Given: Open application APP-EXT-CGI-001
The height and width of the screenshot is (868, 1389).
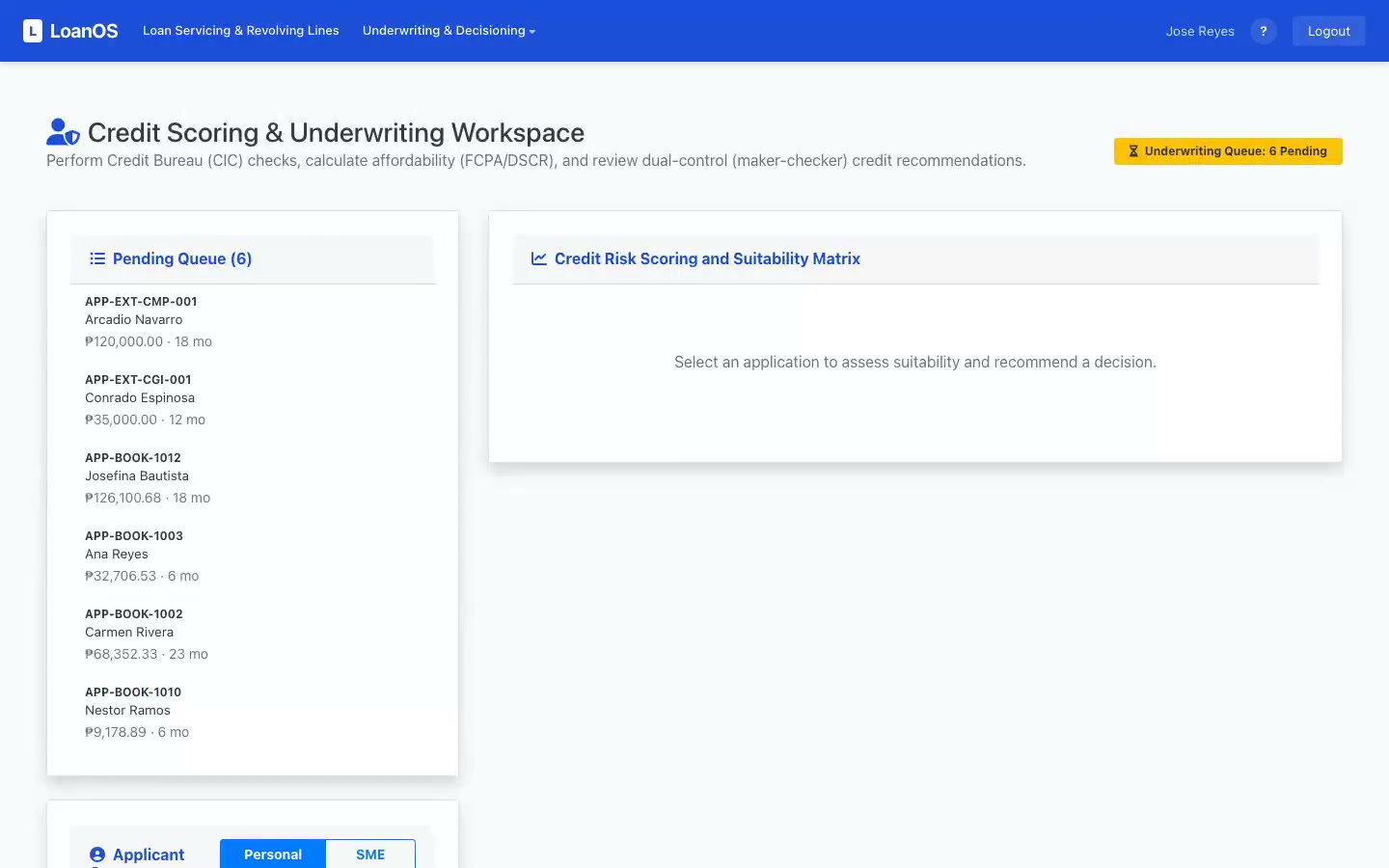Looking at the screenshot, I should [x=138, y=380].
